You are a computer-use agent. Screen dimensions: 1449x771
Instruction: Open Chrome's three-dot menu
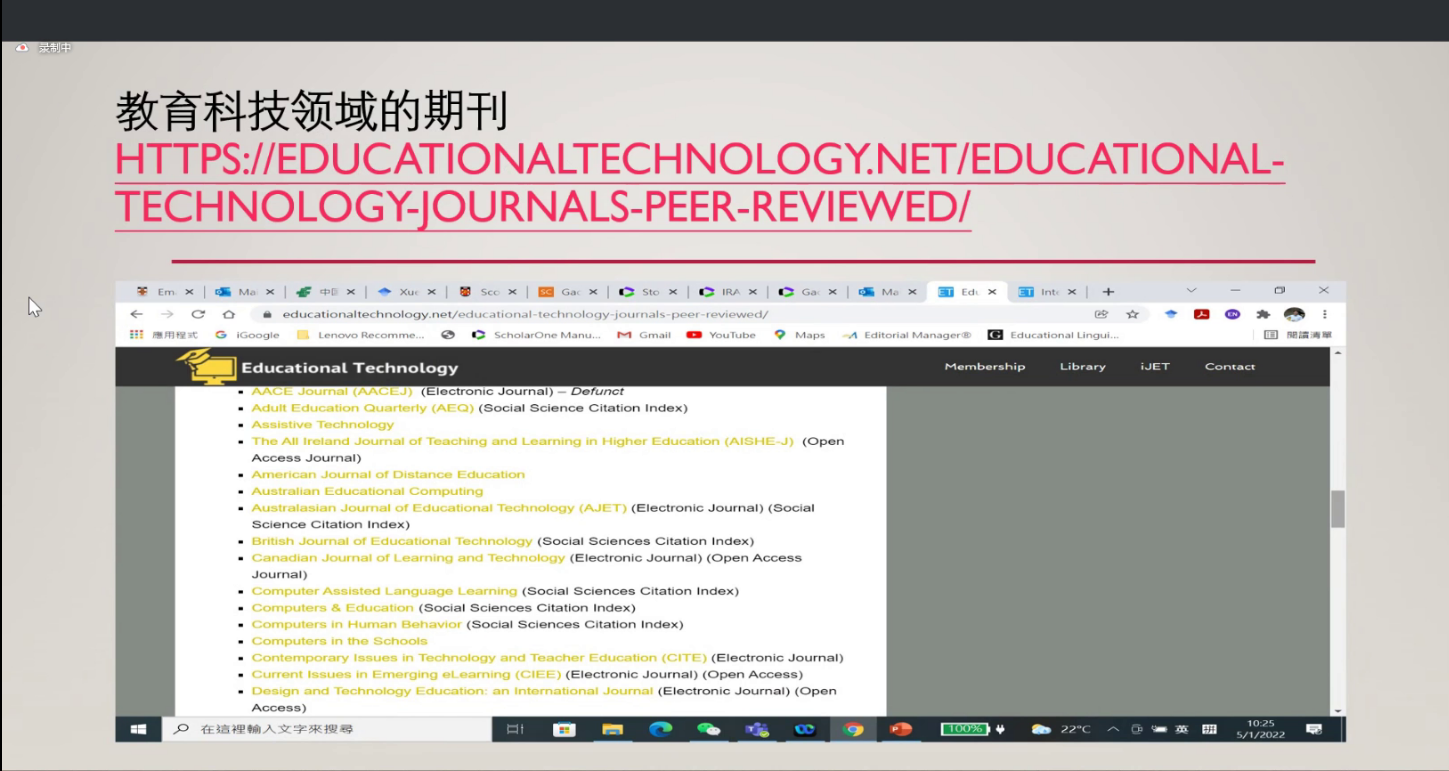(x=1325, y=314)
